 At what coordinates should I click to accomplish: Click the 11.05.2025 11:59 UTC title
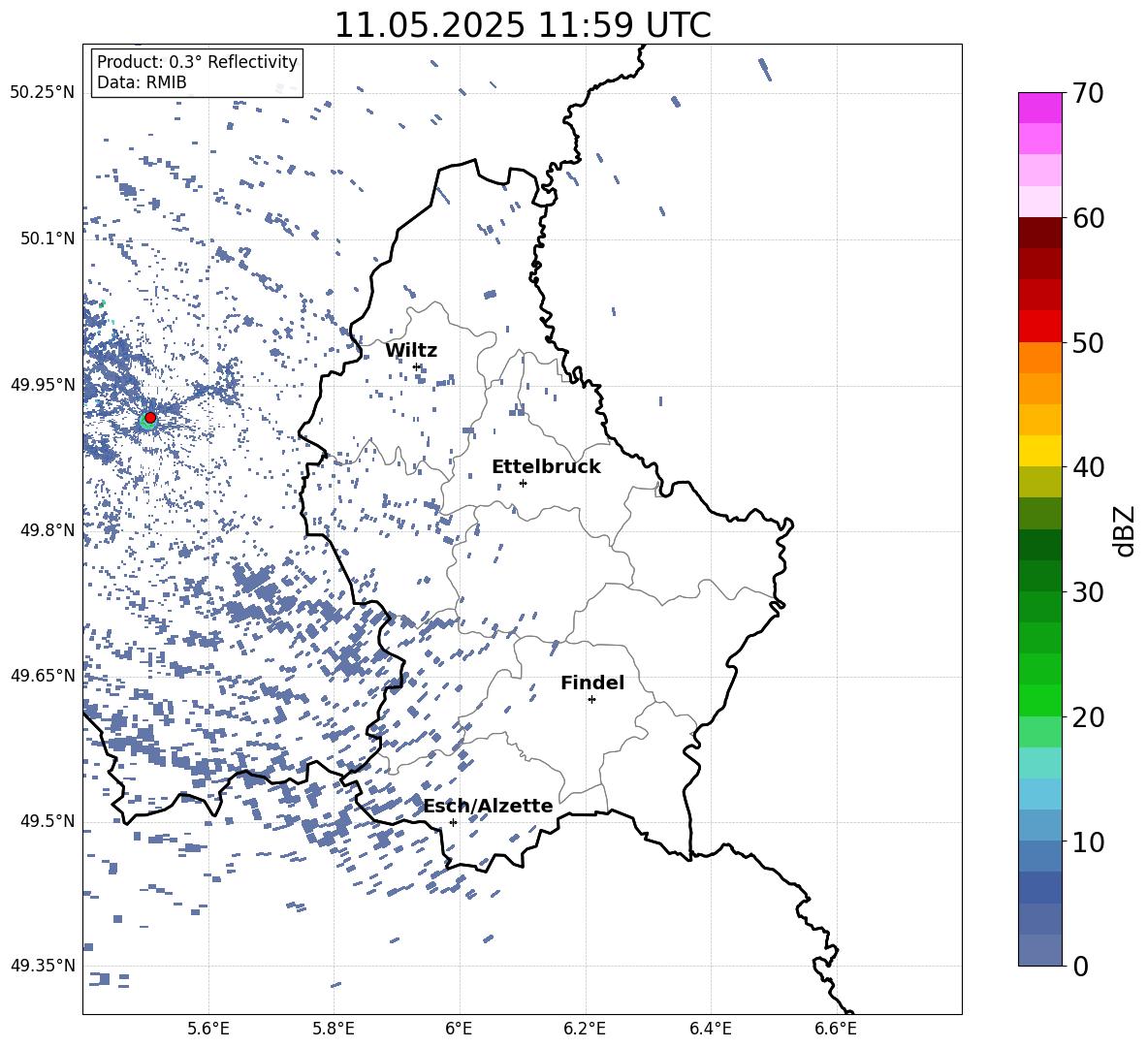point(523,25)
